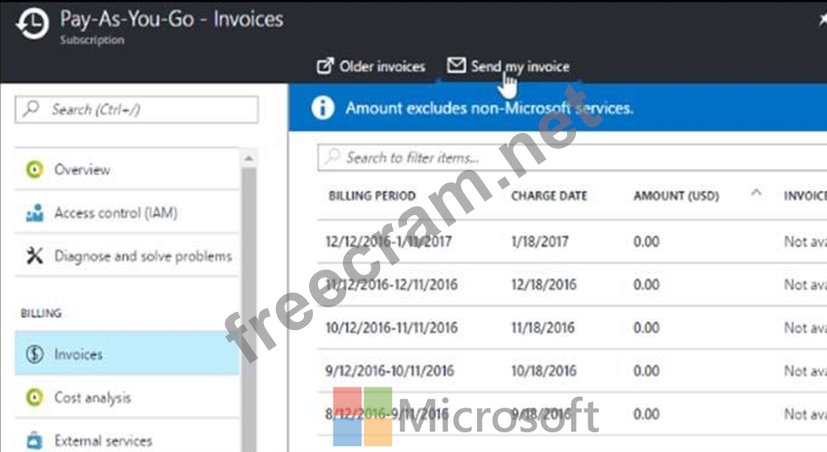The image size is (827, 452).
Task: Click the Older invoices button
Action: (371, 66)
